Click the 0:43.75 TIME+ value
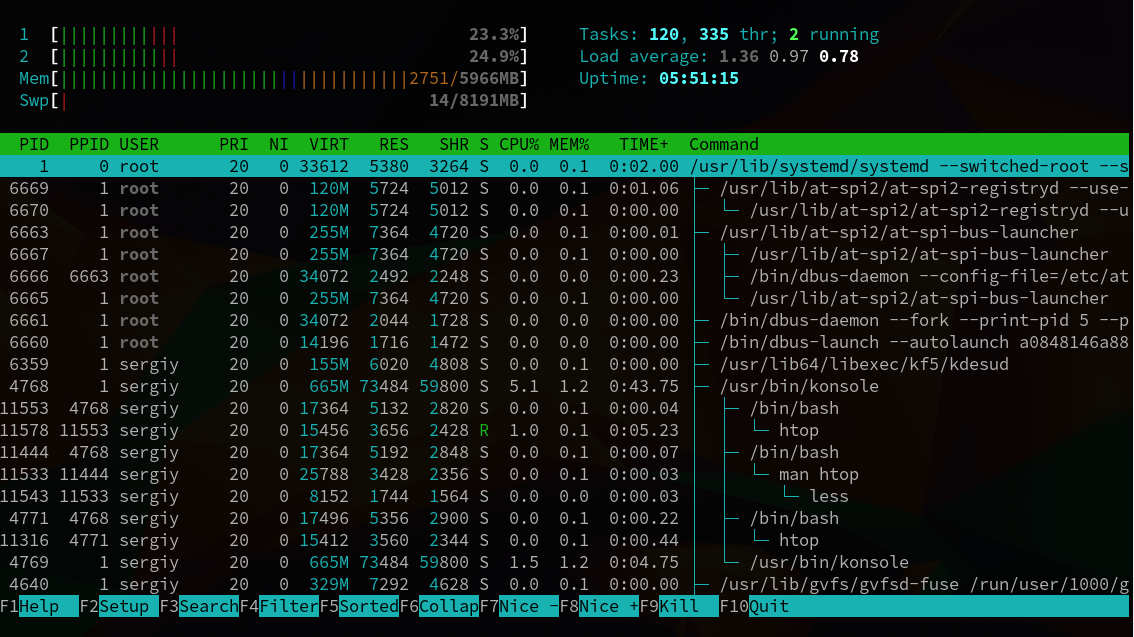The width and height of the screenshot is (1134, 637). 644,386
